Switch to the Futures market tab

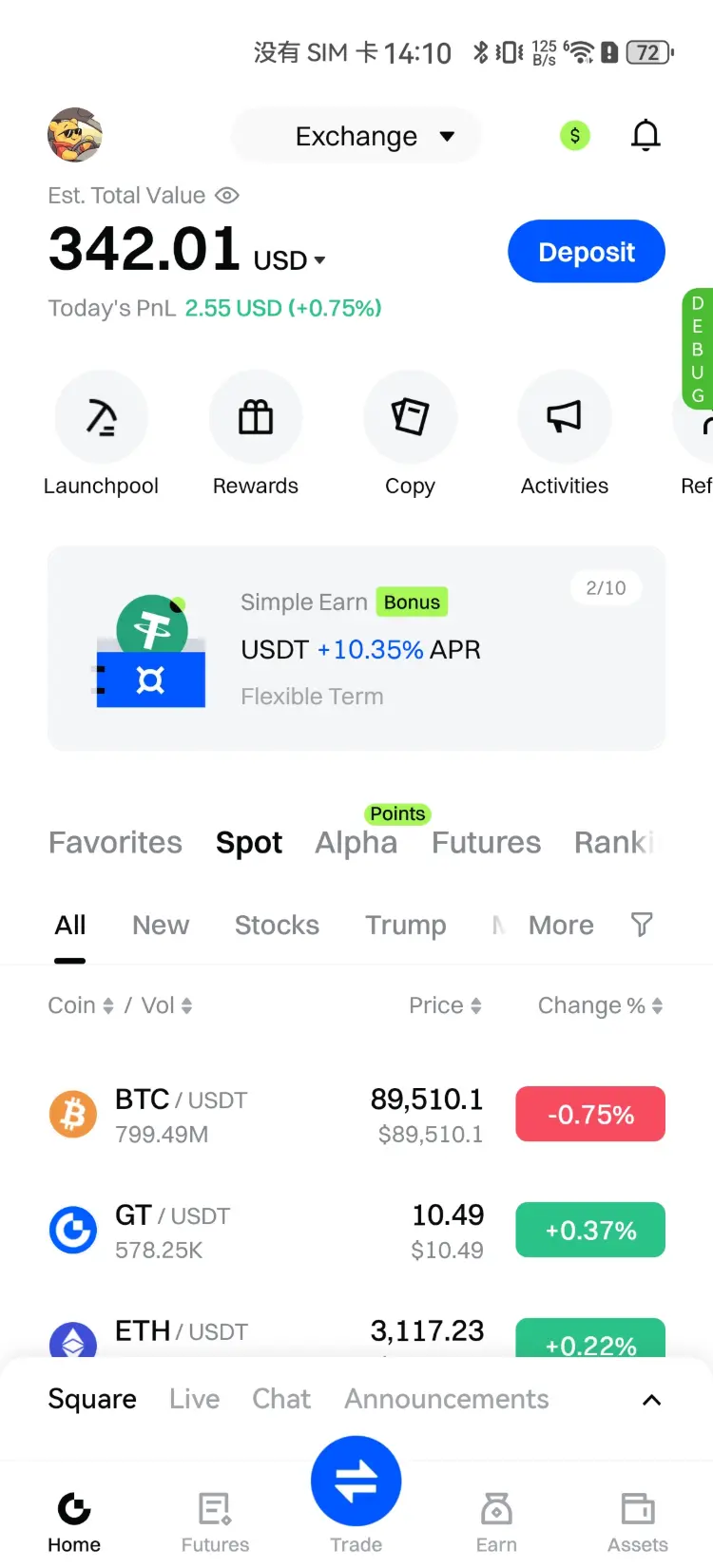coord(486,843)
